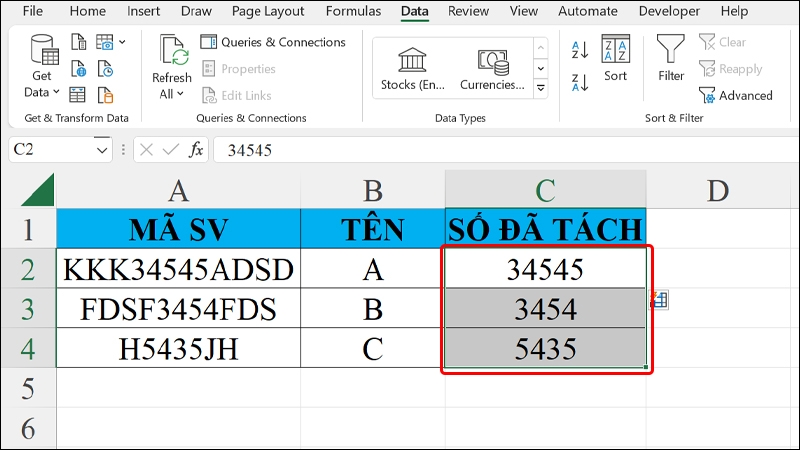Switch to the Insert tab
Screen dimensions: 800x450
click(x=143, y=11)
